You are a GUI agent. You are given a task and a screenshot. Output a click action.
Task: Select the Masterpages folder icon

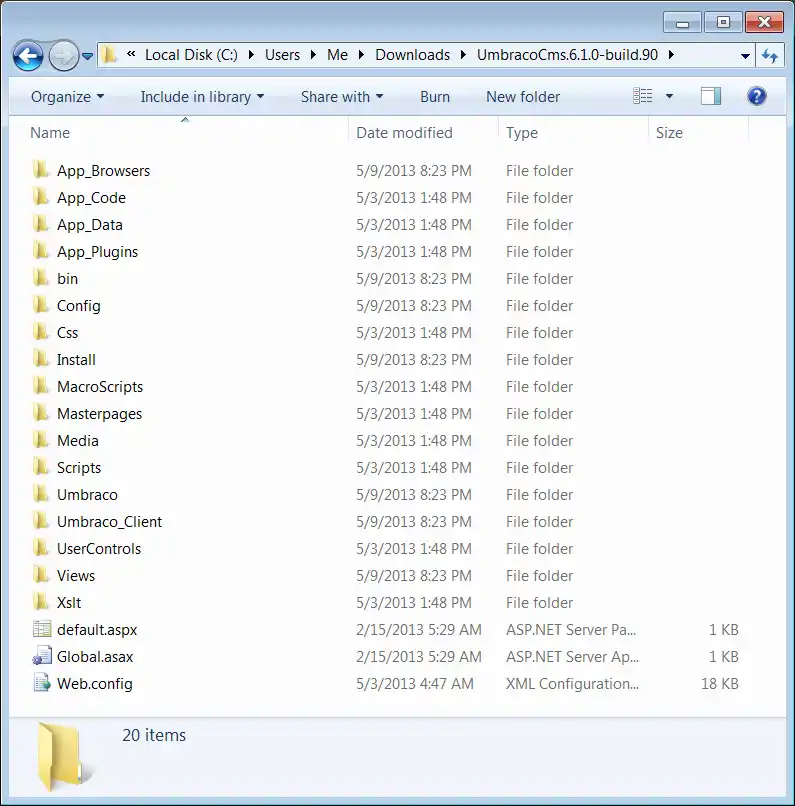(41, 413)
